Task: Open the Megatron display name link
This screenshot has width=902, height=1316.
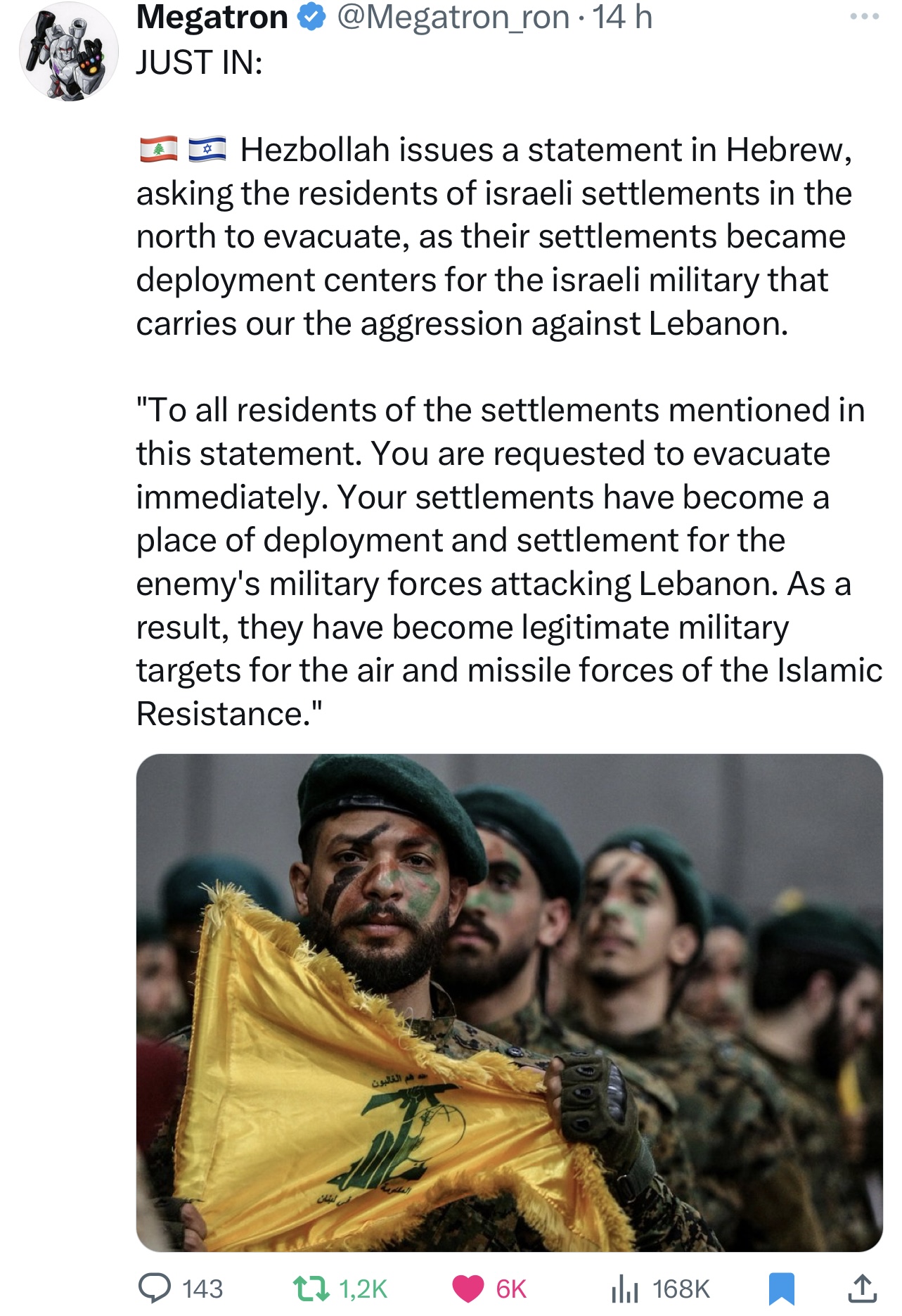Action: click(212, 18)
